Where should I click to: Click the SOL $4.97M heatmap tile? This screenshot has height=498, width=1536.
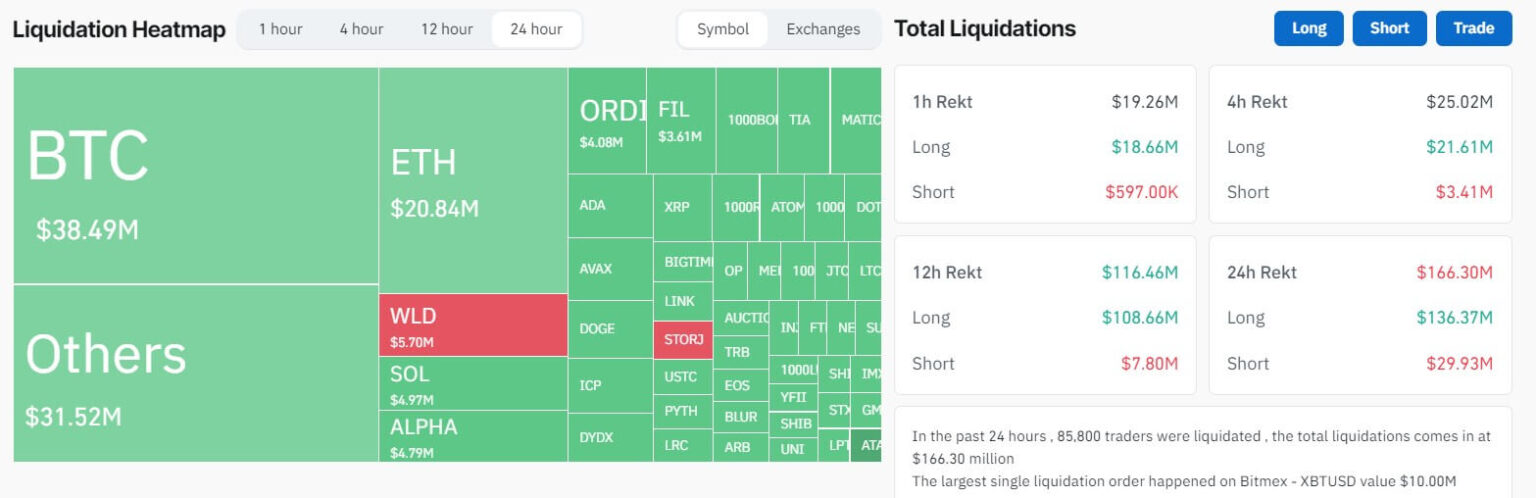pyautogui.click(x=473, y=383)
